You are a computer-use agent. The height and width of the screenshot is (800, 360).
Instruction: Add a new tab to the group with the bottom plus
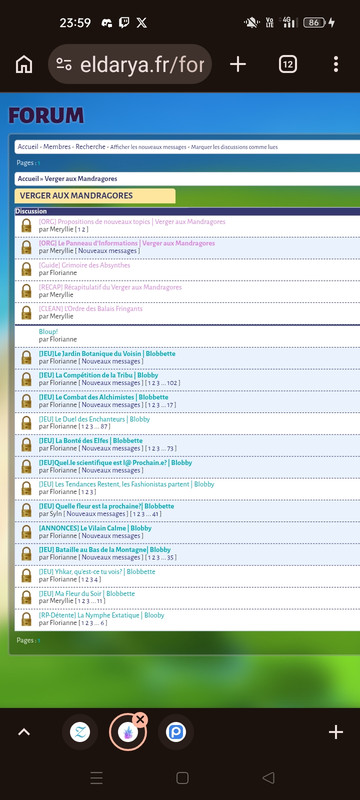click(336, 732)
